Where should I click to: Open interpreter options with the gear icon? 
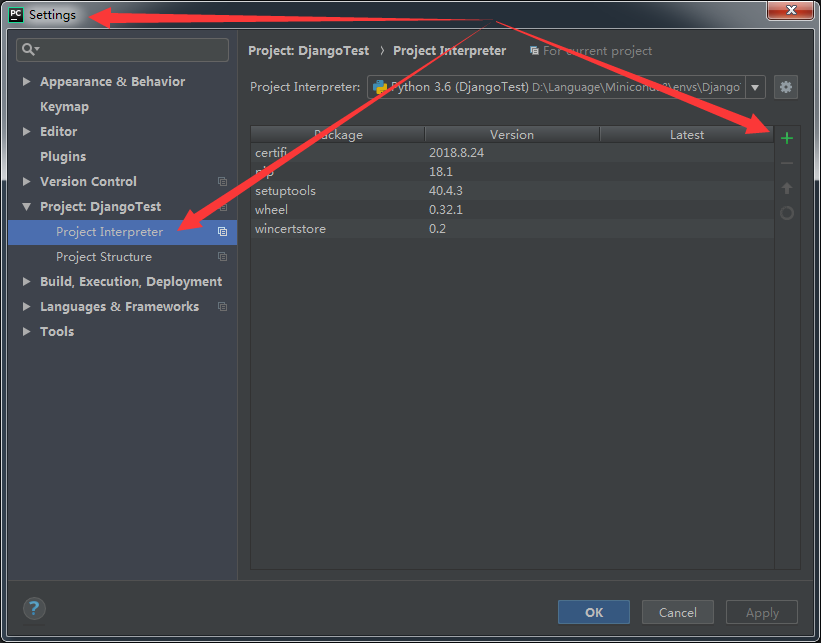click(786, 87)
